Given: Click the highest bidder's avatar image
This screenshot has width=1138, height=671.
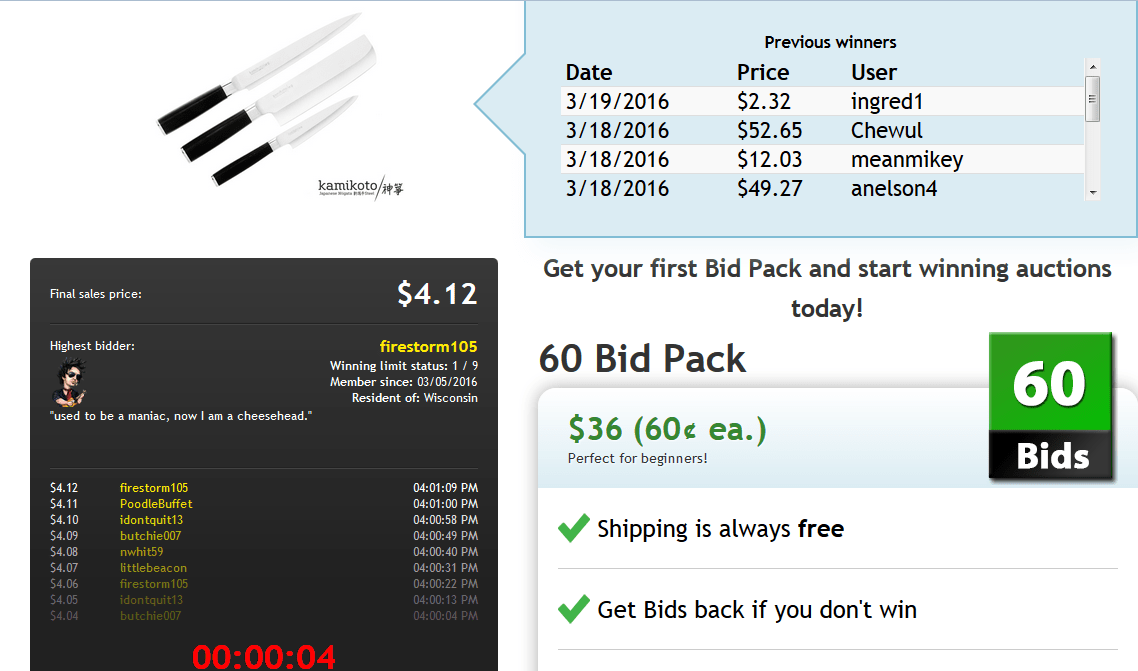Looking at the screenshot, I should click(x=70, y=382).
